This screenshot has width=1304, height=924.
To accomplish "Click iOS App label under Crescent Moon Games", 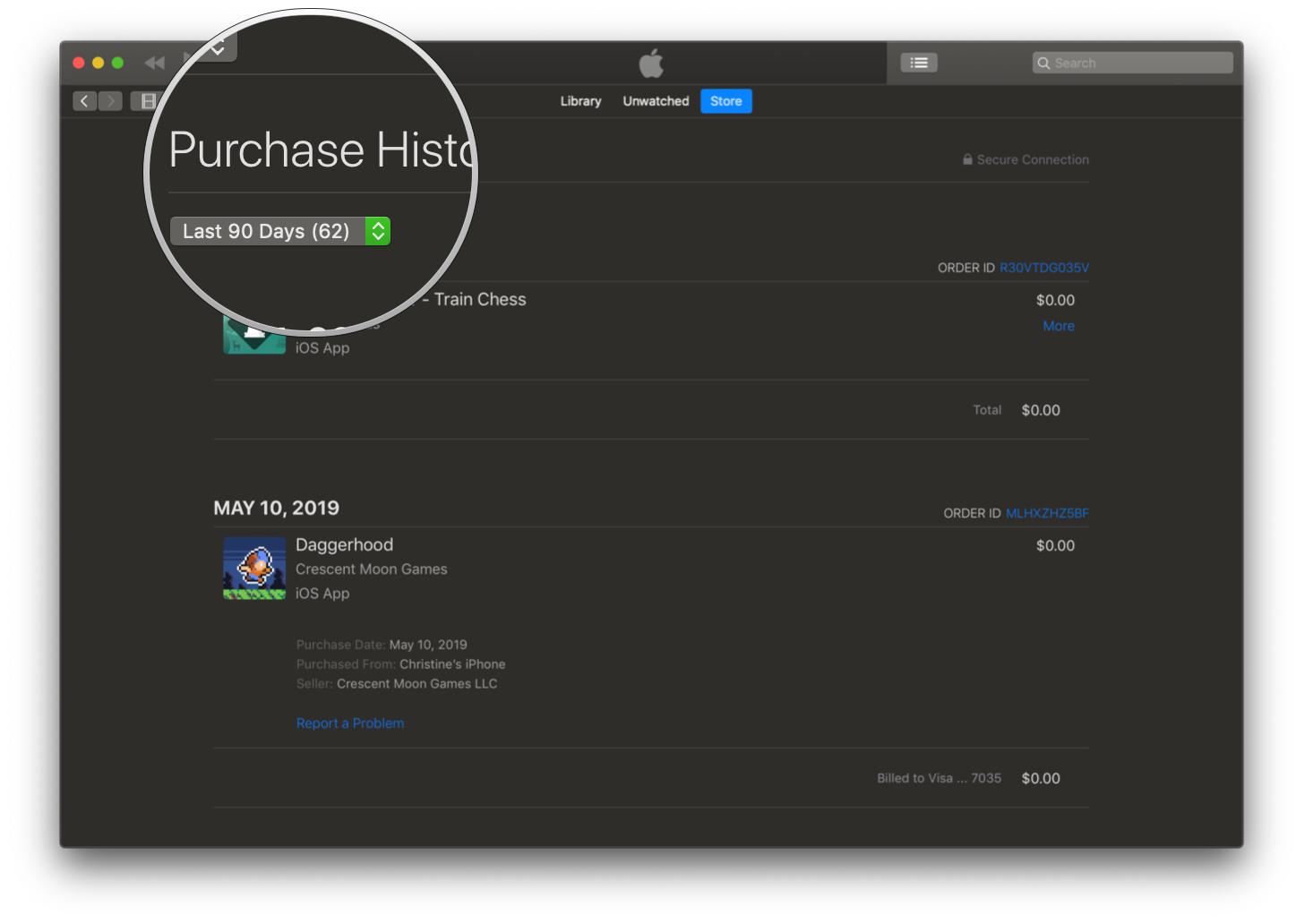I will (322, 594).
